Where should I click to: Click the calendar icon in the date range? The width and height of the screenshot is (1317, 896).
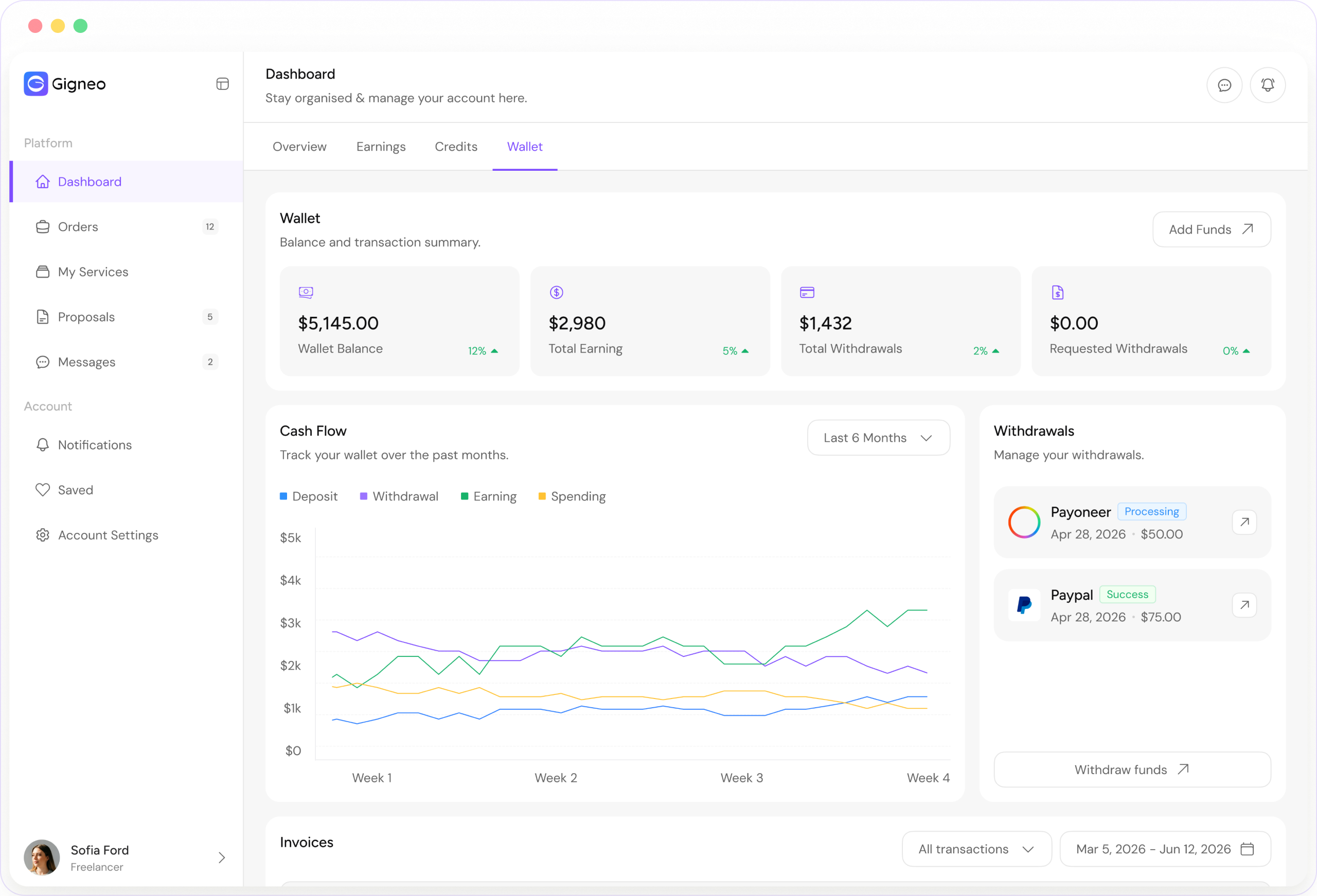click(x=1248, y=849)
